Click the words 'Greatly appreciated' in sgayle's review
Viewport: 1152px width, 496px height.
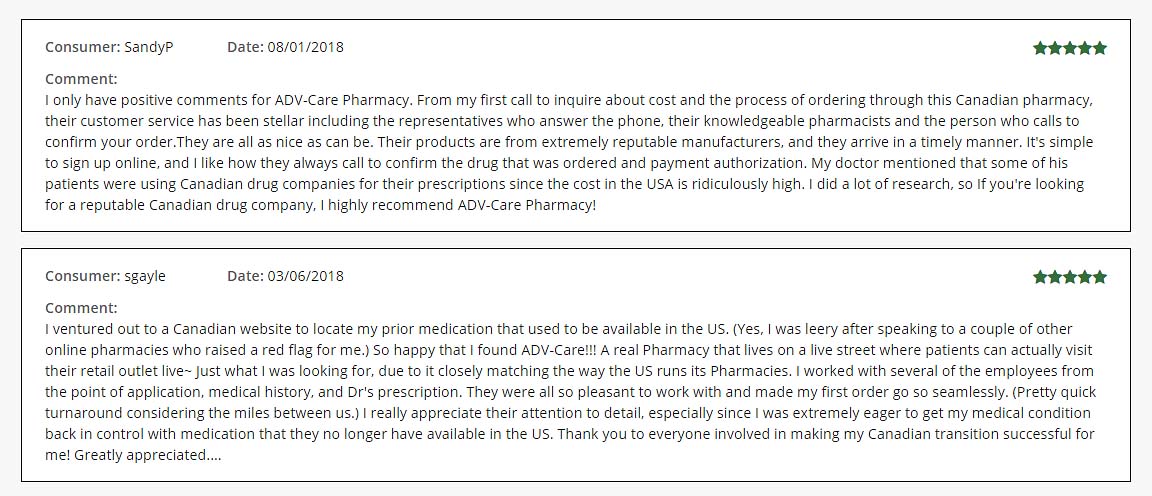(x=140, y=456)
